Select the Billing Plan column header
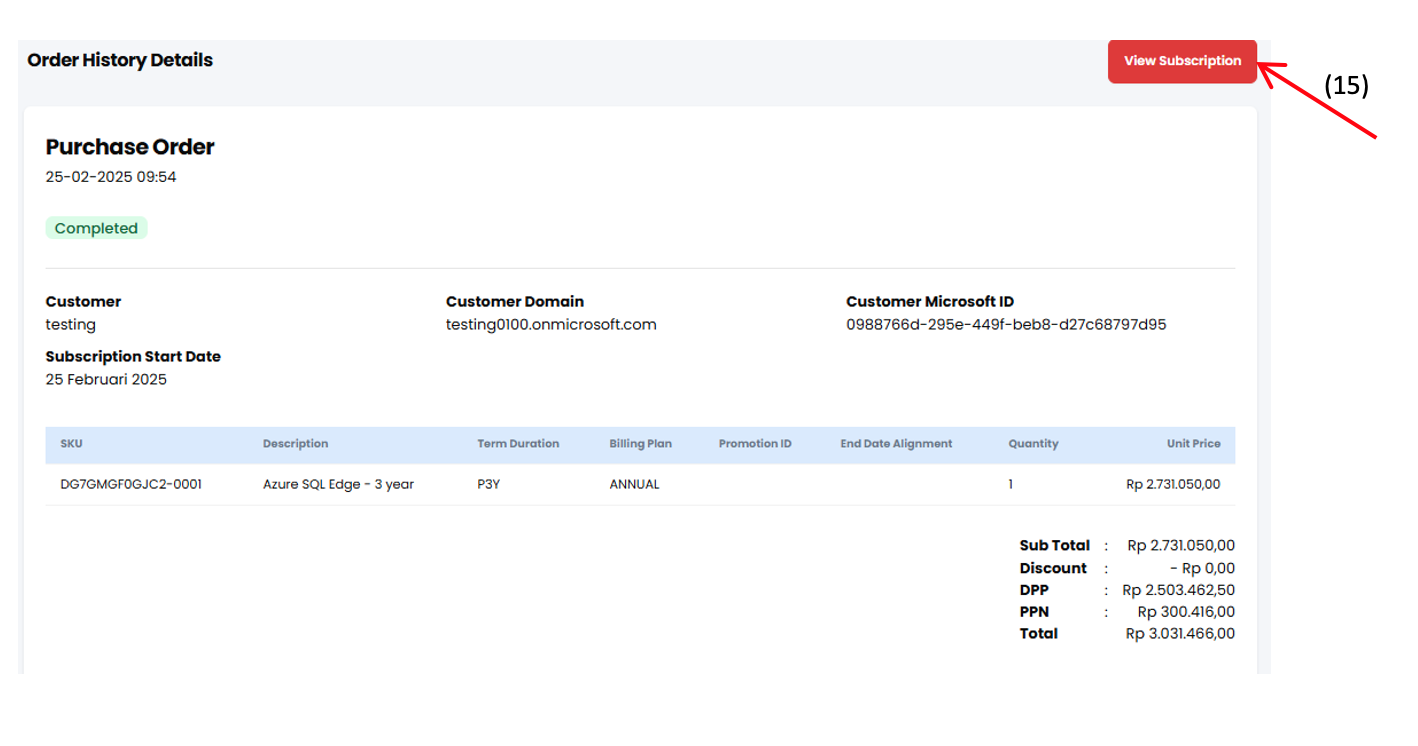1418x746 pixels. [x=640, y=444]
